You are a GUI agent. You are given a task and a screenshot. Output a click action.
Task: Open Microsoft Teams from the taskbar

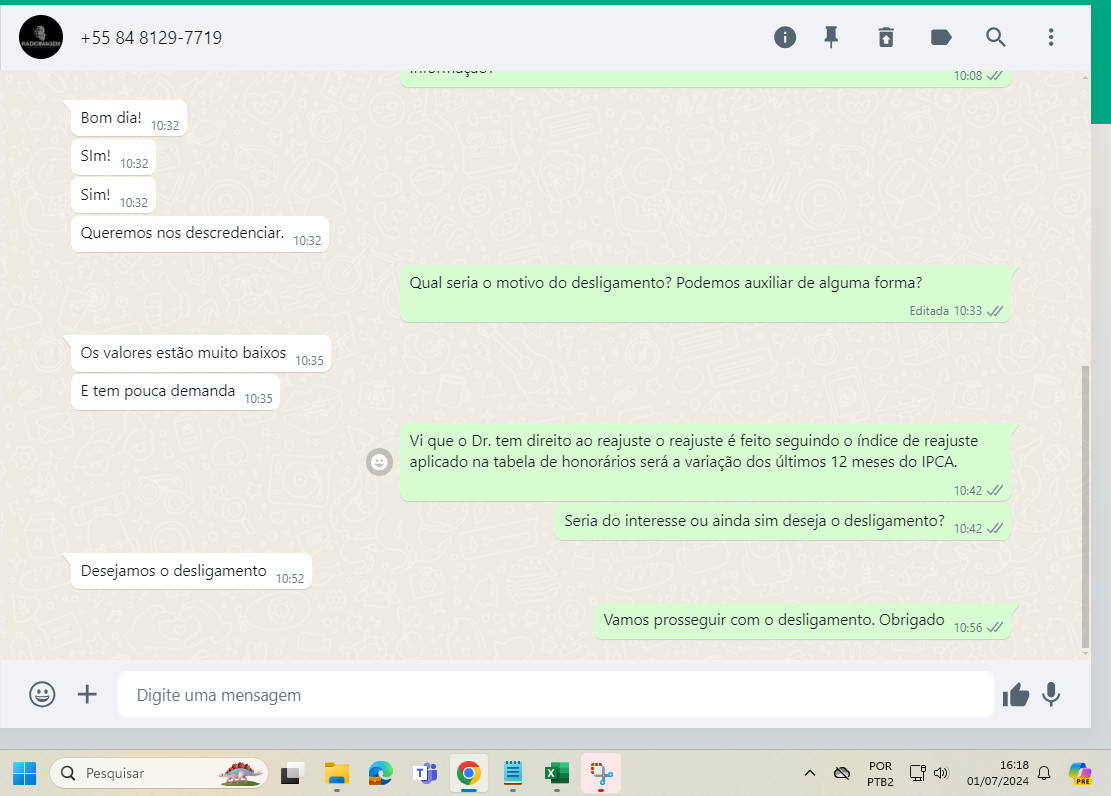tap(425, 773)
